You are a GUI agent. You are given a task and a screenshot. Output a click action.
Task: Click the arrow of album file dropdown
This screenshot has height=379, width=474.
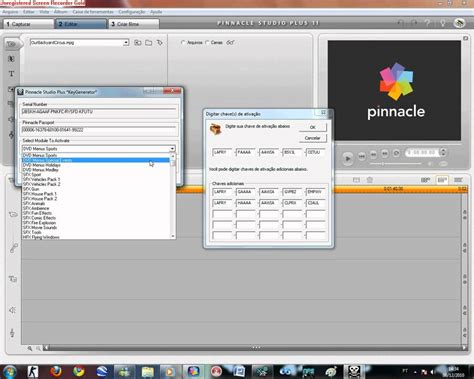(126, 43)
